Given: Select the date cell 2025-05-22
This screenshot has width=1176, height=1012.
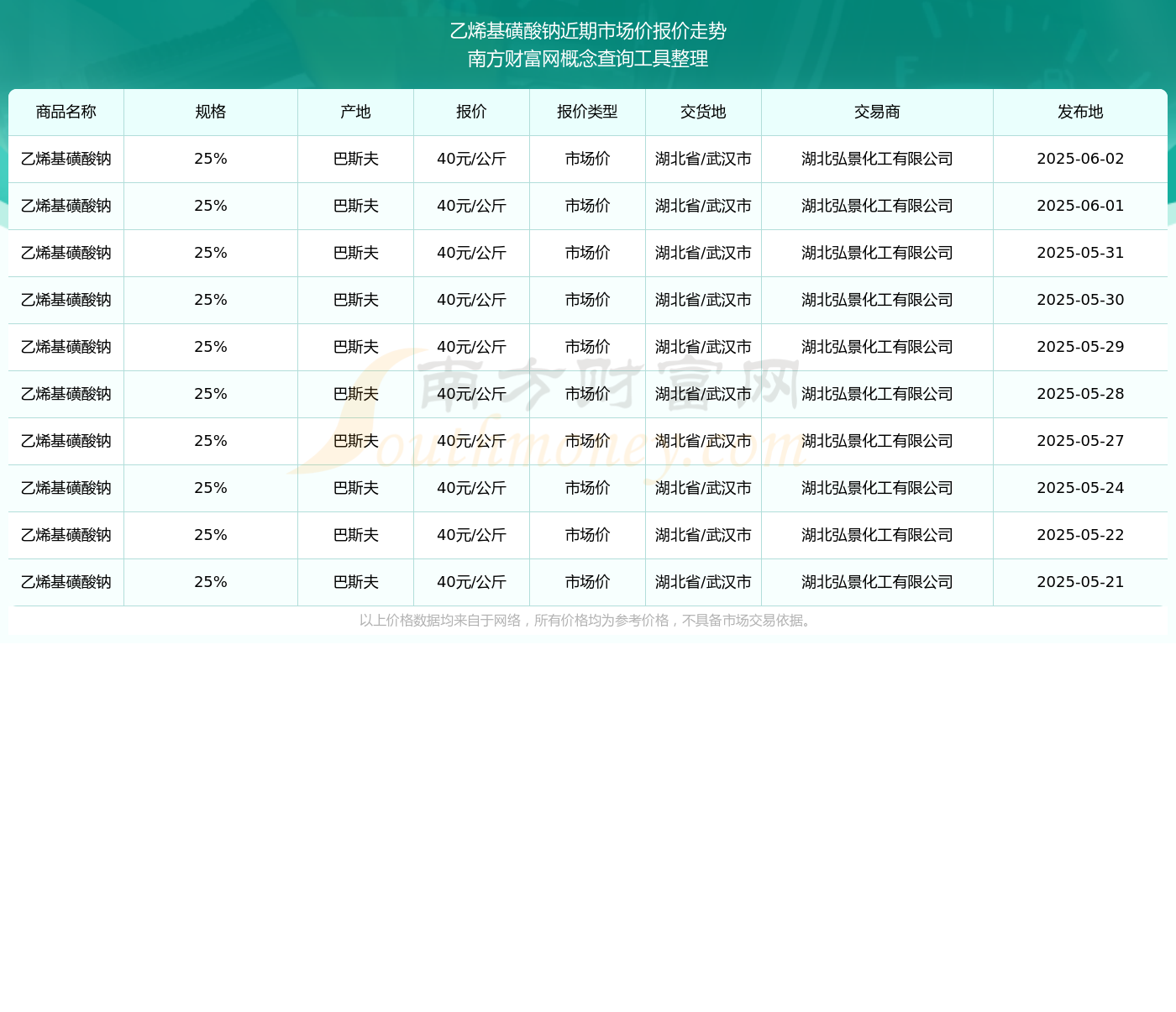Looking at the screenshot, I should coord(1080,535).
